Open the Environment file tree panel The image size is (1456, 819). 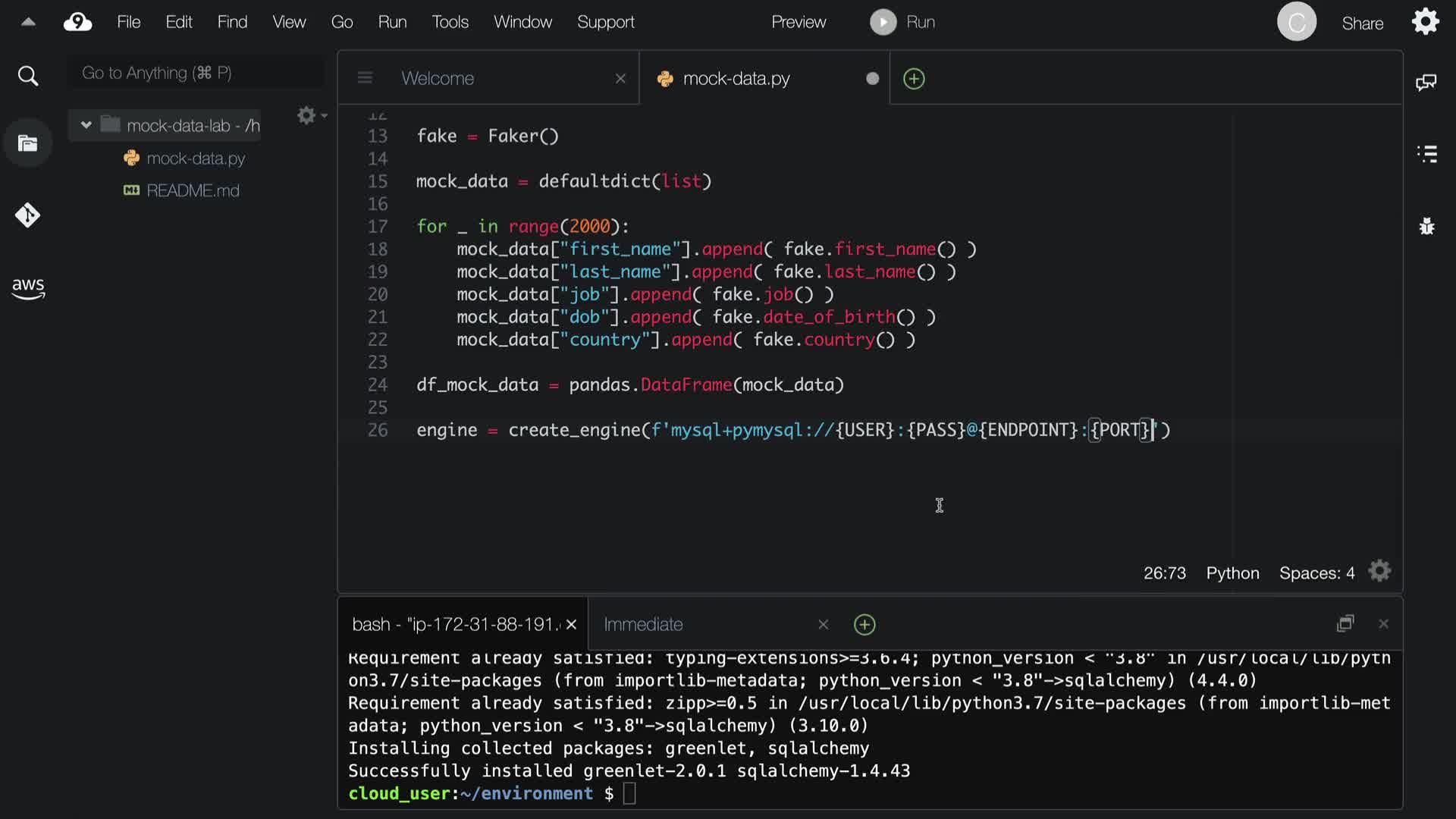[x=28, y=143]
